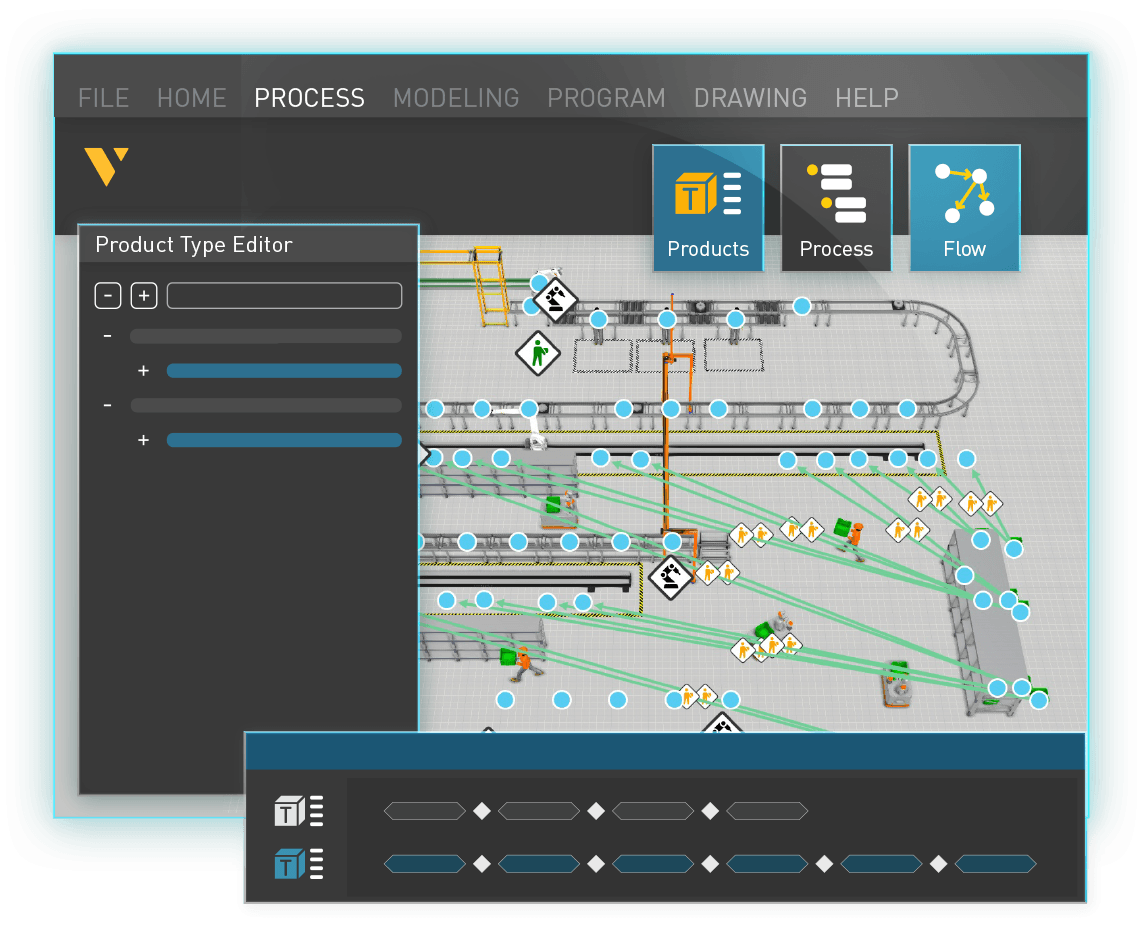The width and height of the screenshot is (1137, 948).
Task: Click the last diamond connector in bottom flow row
Action: [x=938, y=864]
